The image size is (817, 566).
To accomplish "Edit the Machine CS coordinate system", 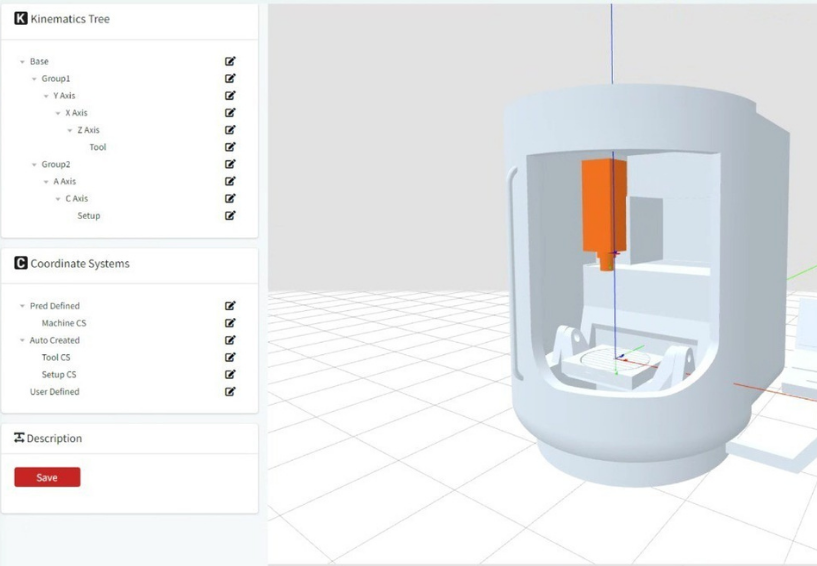I will (x=230, y=323).
